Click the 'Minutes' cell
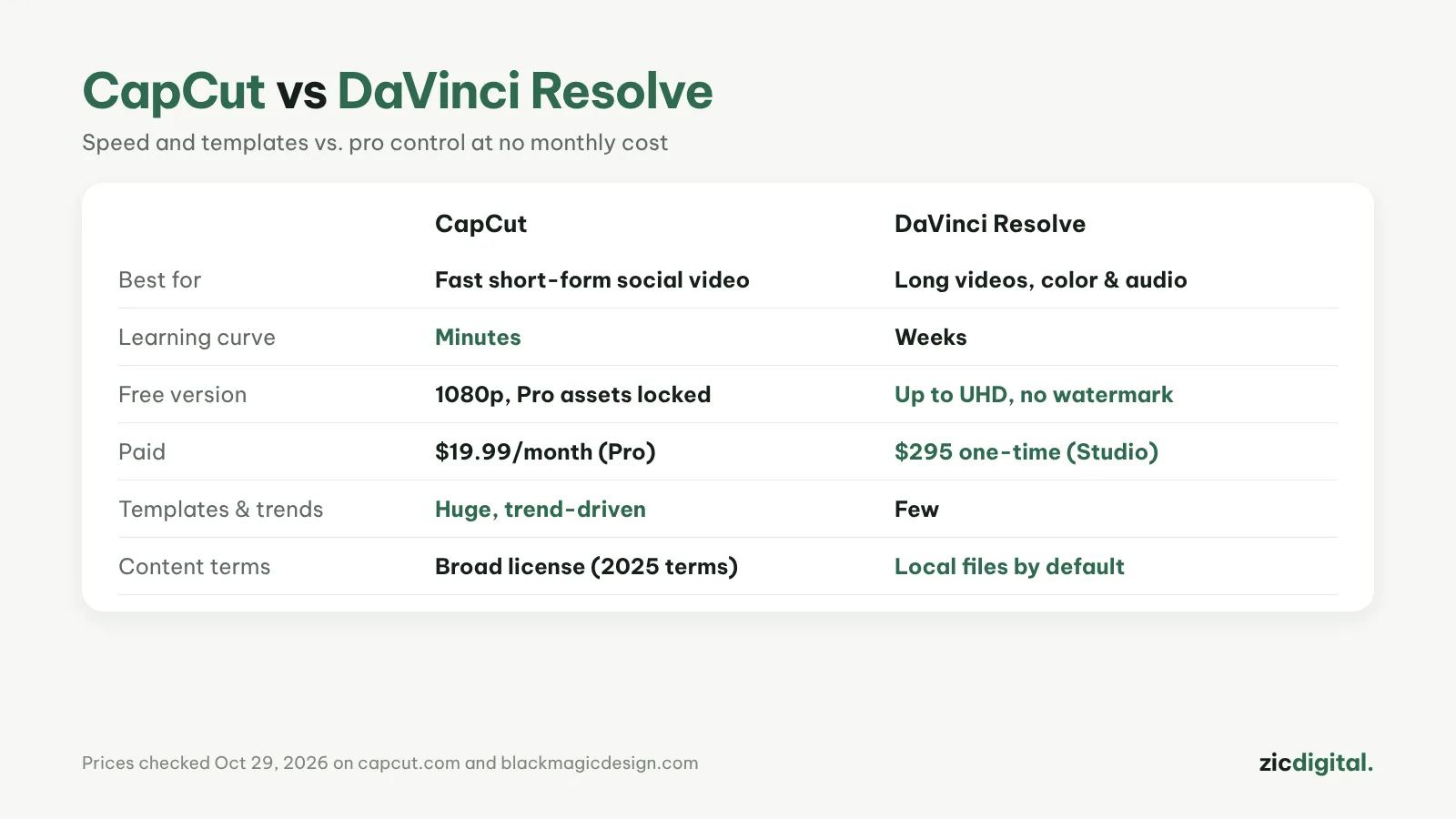The width and height of the screenshot is (1456, 819). [x=478, y=338]
